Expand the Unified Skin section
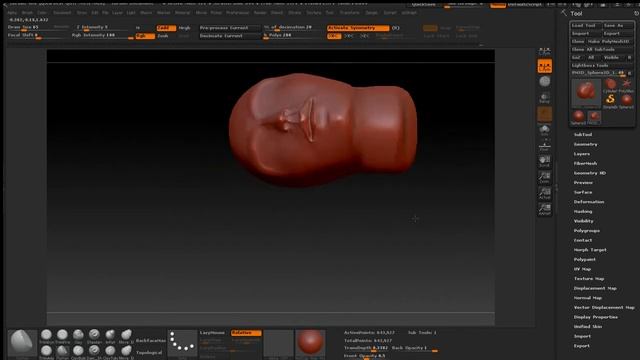 [588, 327]
